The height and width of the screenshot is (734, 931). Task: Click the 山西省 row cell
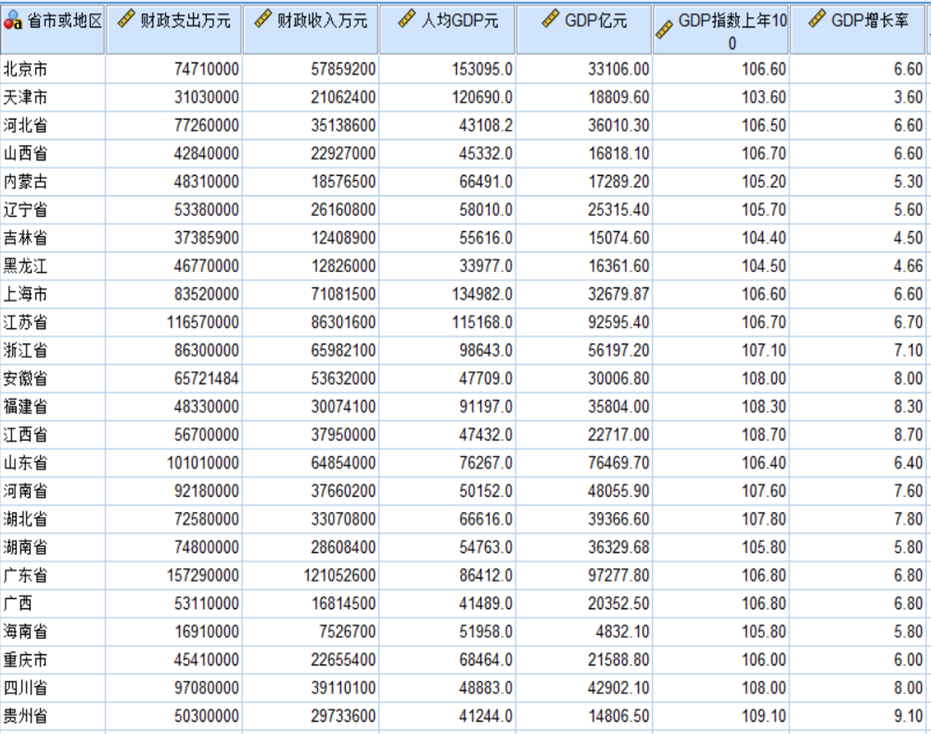(53, 154)
